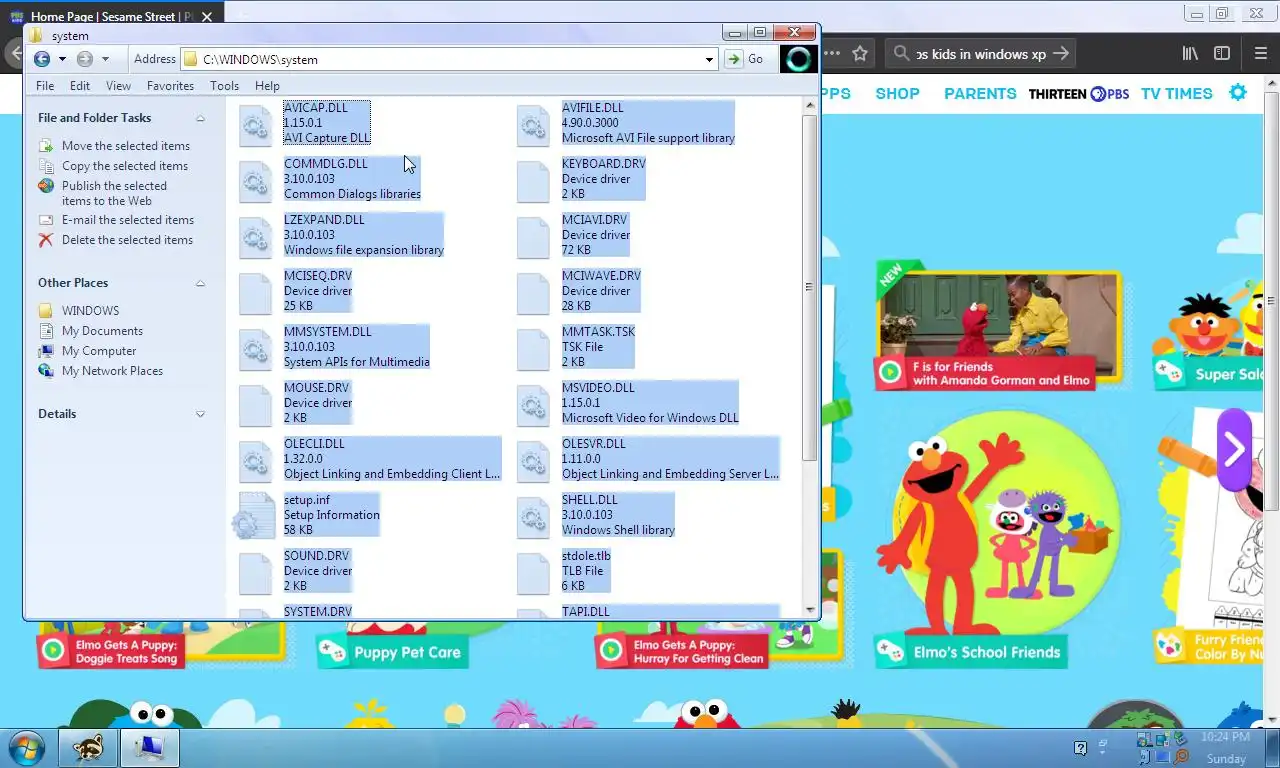Click the raccoon icon in the taskbar
The image size is (1280, 768).
(88, 747)
